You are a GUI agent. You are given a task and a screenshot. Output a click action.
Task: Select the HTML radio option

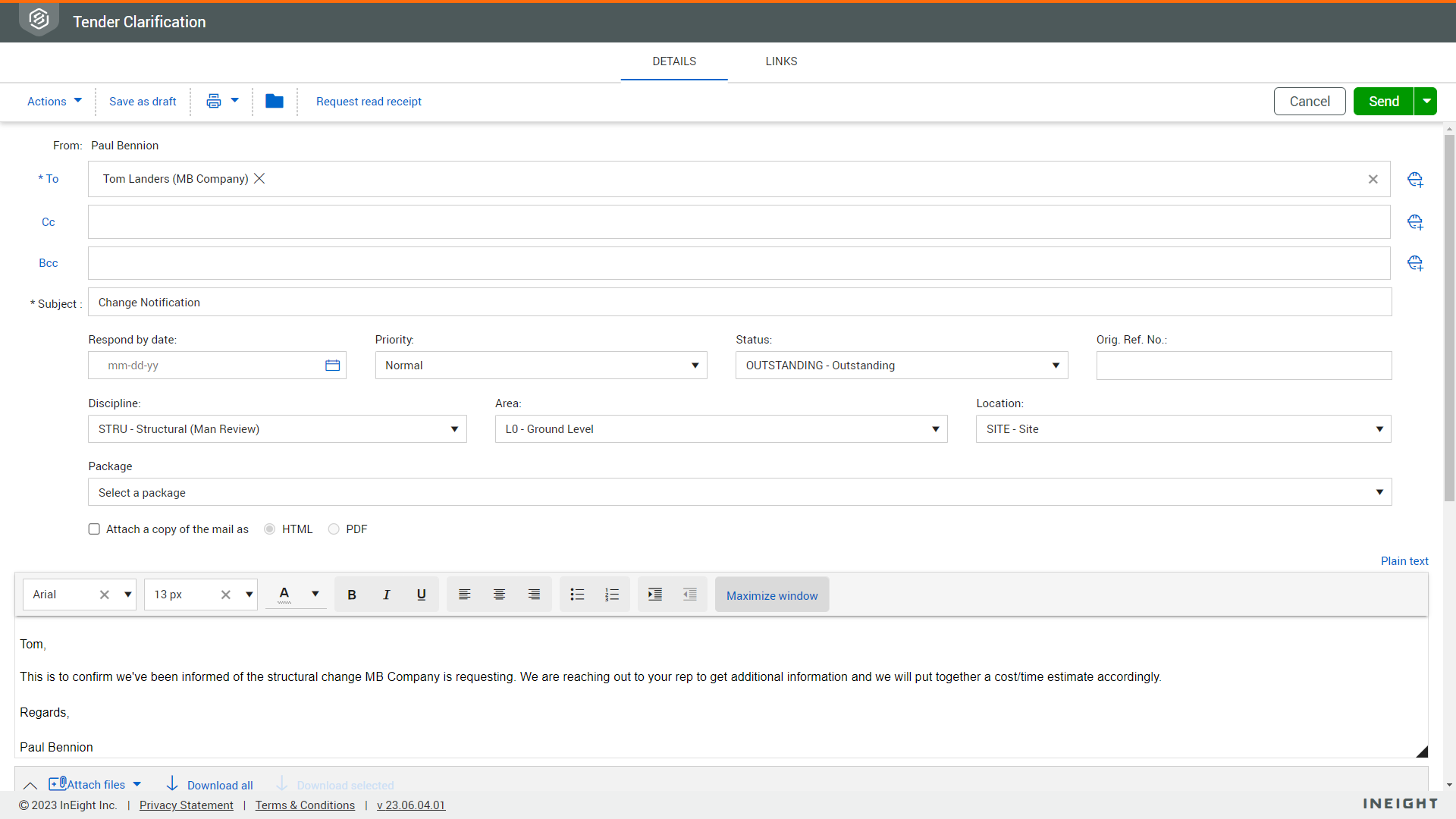[x=270, y=529]
